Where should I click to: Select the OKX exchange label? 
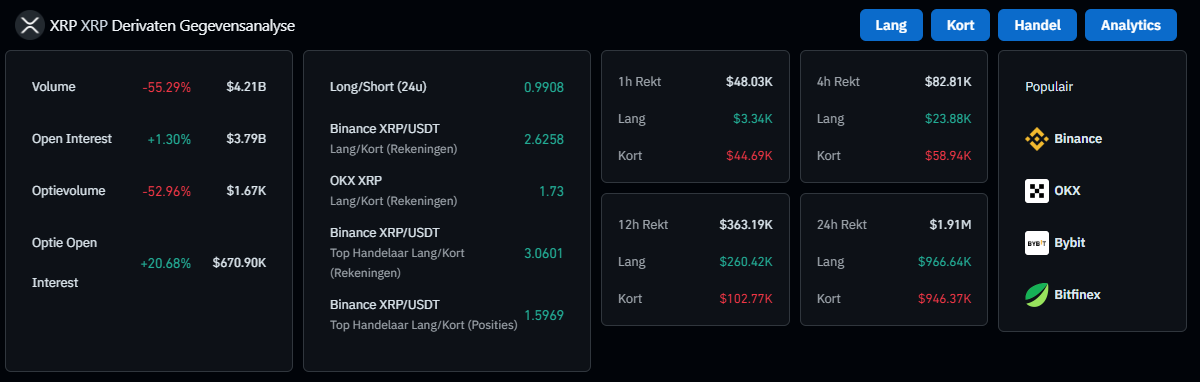1068,191
